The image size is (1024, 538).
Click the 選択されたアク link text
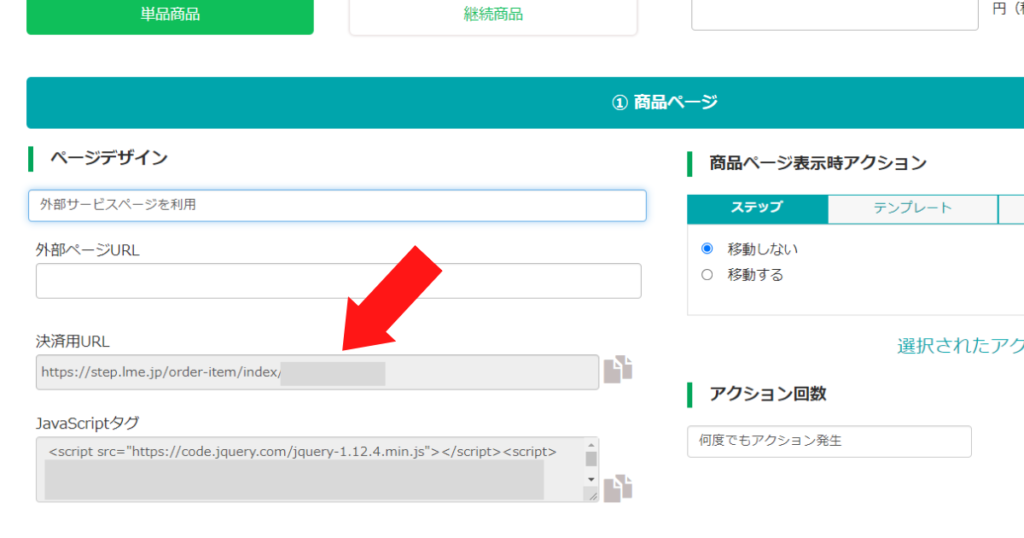[960, 346]
